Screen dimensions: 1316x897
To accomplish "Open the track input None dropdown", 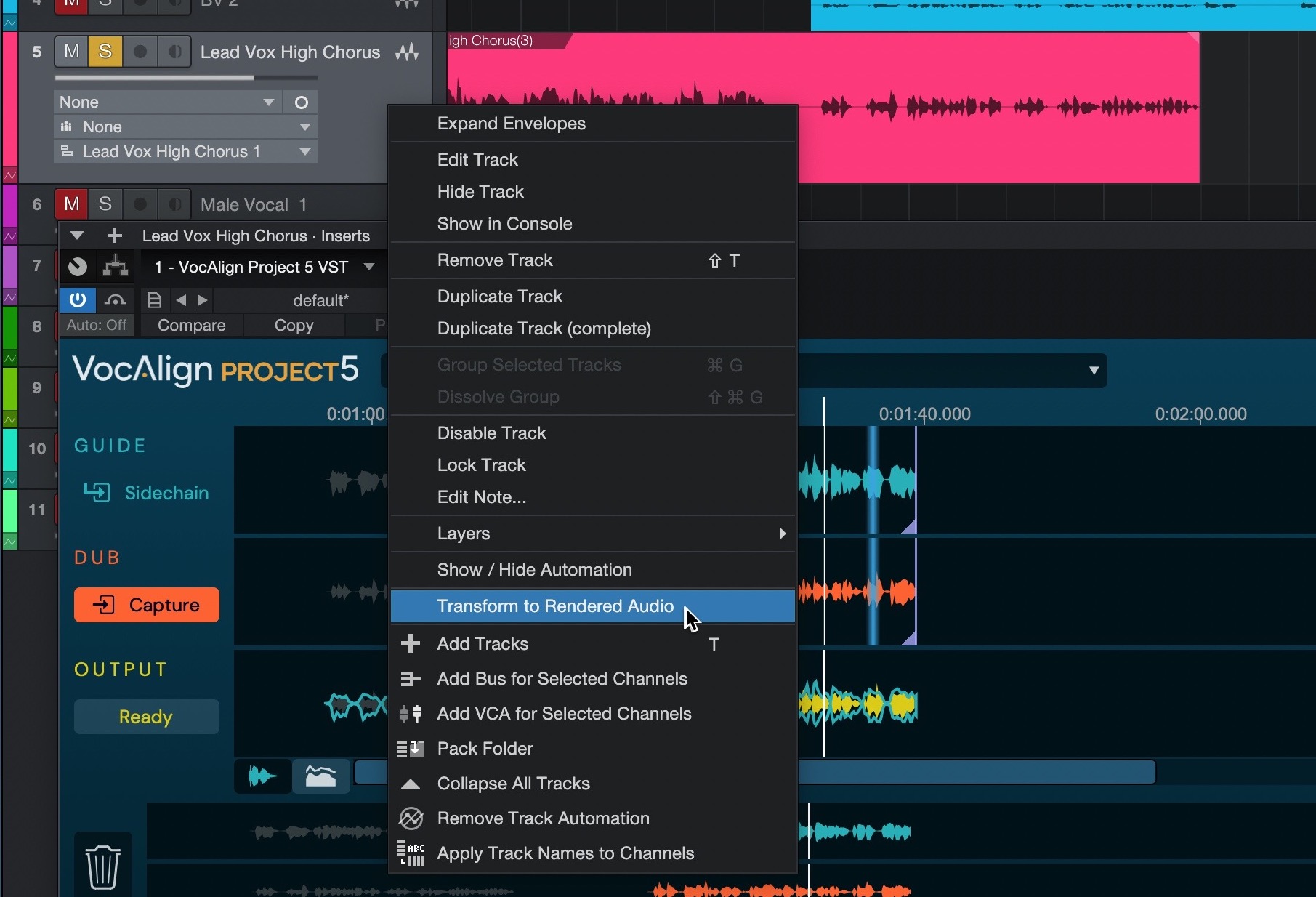I will (x=167, y=102).
